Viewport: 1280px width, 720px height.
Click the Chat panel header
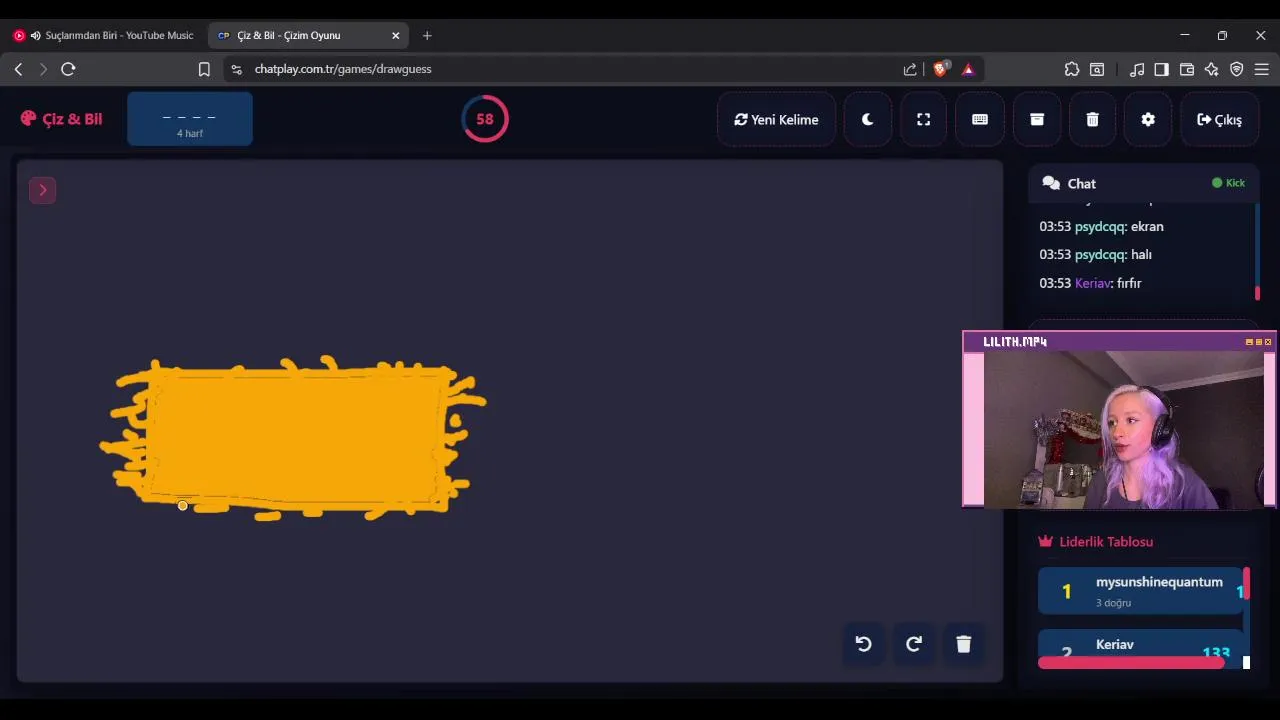click(x=1143, y=183)
